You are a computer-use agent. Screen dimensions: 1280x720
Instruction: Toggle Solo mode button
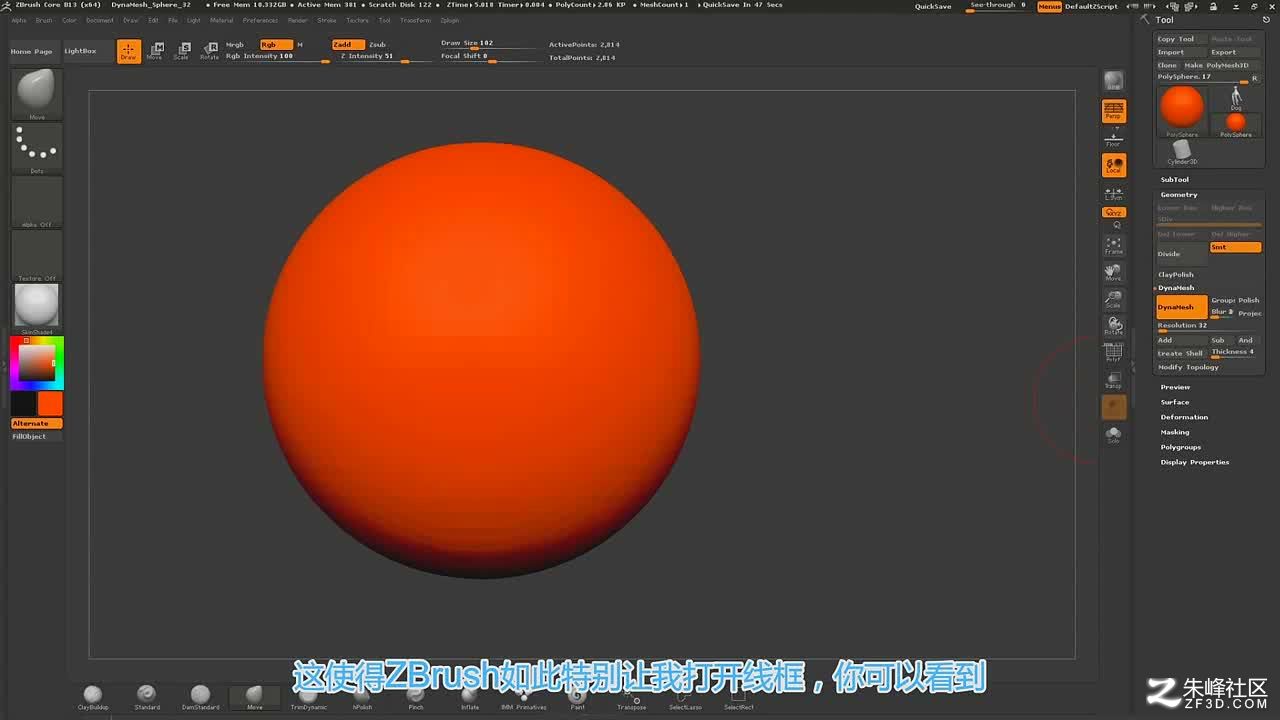tap(1113, 434)
